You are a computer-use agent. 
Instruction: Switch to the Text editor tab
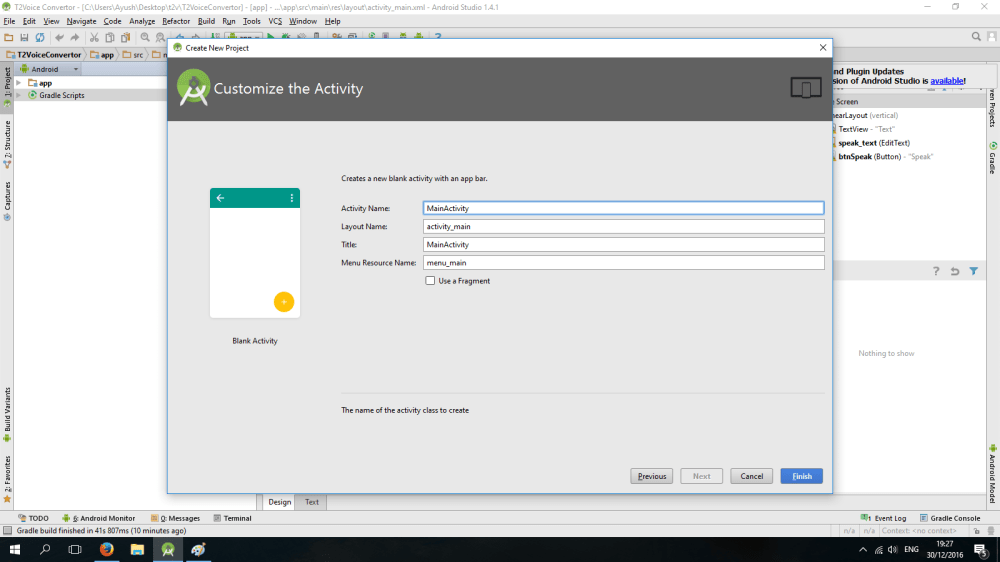(x=312, y=502)
